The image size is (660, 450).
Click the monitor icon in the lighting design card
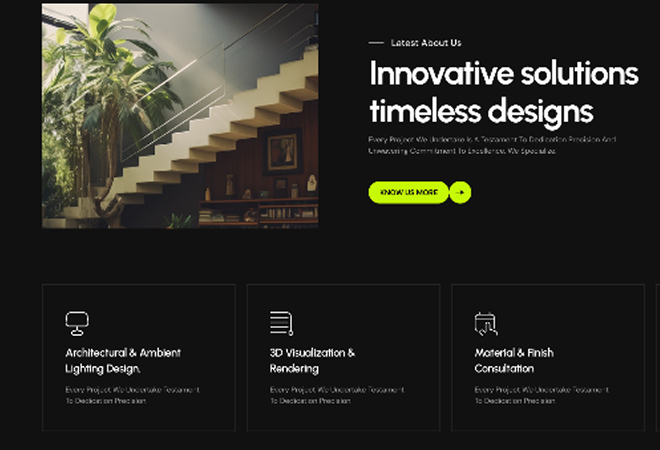tap(77, 323)
